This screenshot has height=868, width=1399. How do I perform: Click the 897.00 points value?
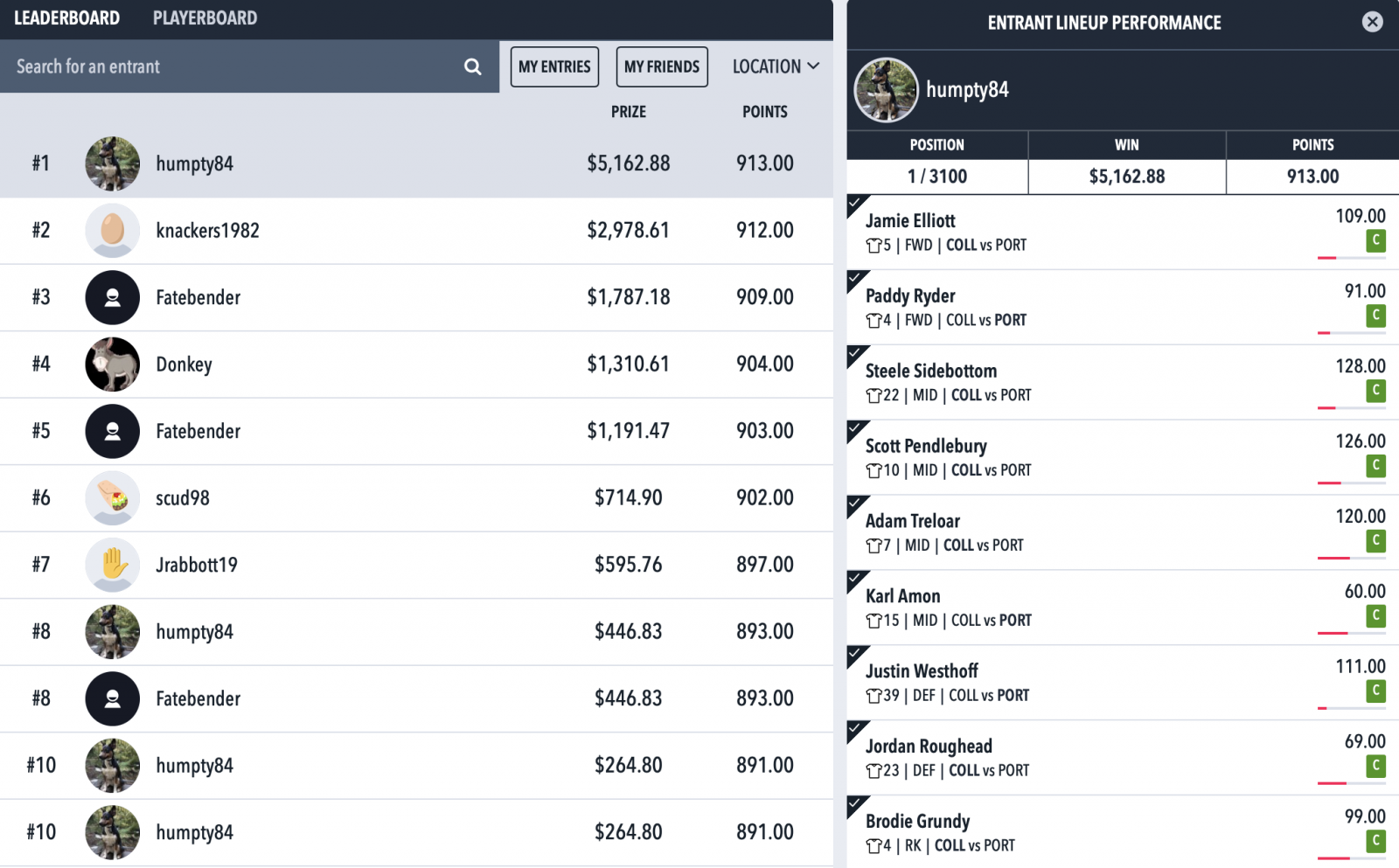pos(765,565)
